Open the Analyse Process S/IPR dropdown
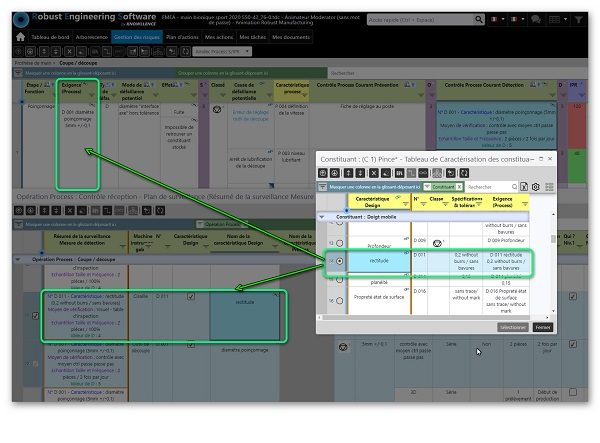 point(222,51)
